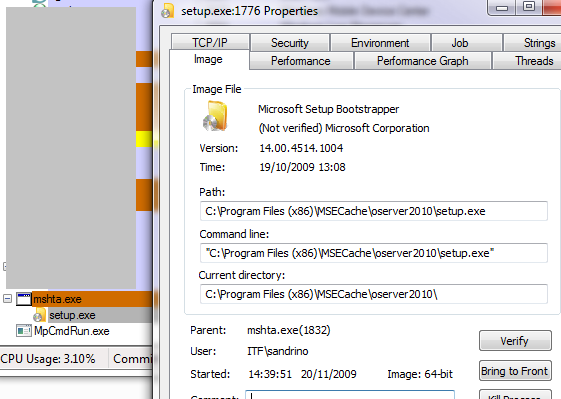The width and height of the screenshot is (561, 399).
Task: Focus the Comment input field
Action: [350, 395]
